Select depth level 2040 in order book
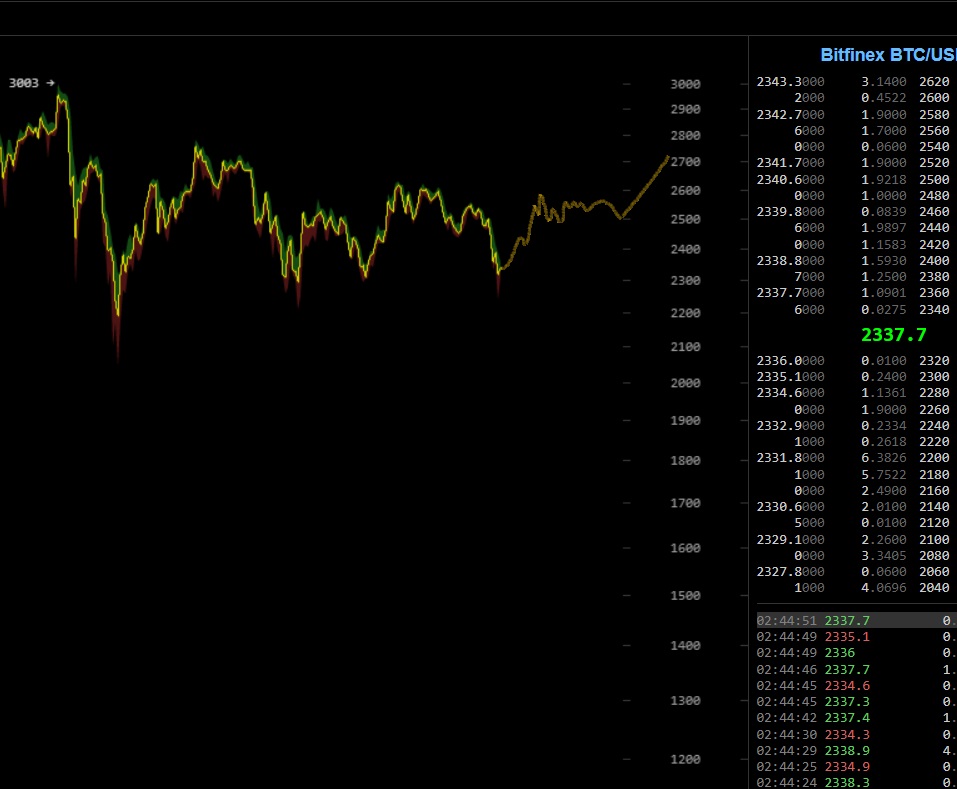957x789 pixels. pyautogui.click(x=934, y=588)
